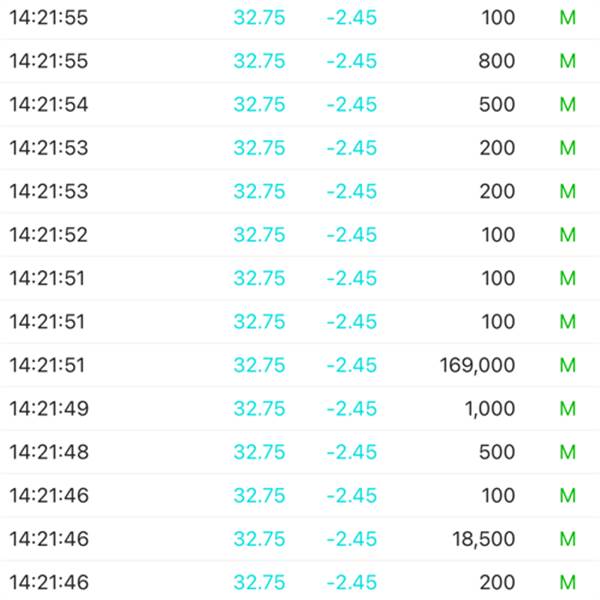Select the -2.45 change in the 14:21:52 row
The width and height of the screenshot is (600, 600).
[351, 235]
